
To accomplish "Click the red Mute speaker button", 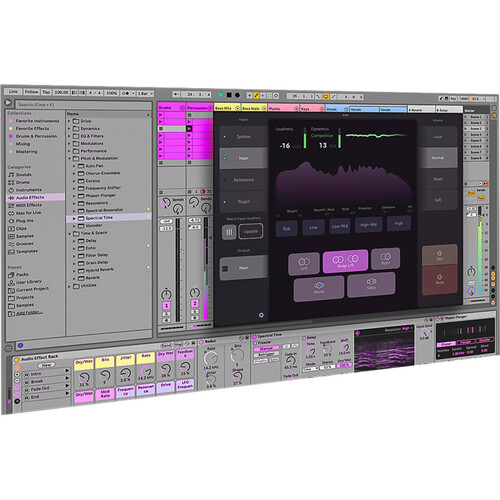I will click(440, 279).
